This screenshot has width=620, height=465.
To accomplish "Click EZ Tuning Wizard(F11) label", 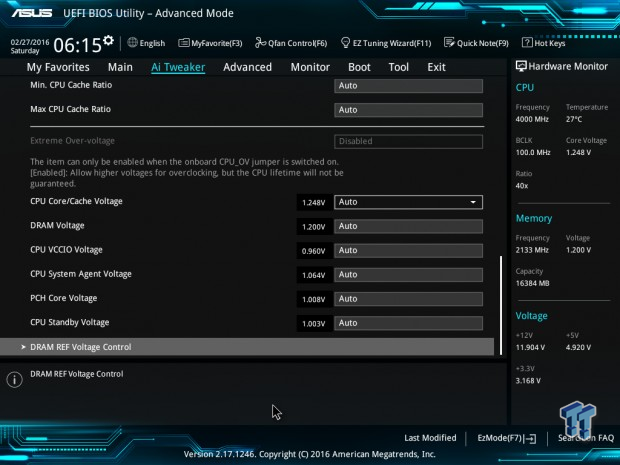I will tap(392, 43).
